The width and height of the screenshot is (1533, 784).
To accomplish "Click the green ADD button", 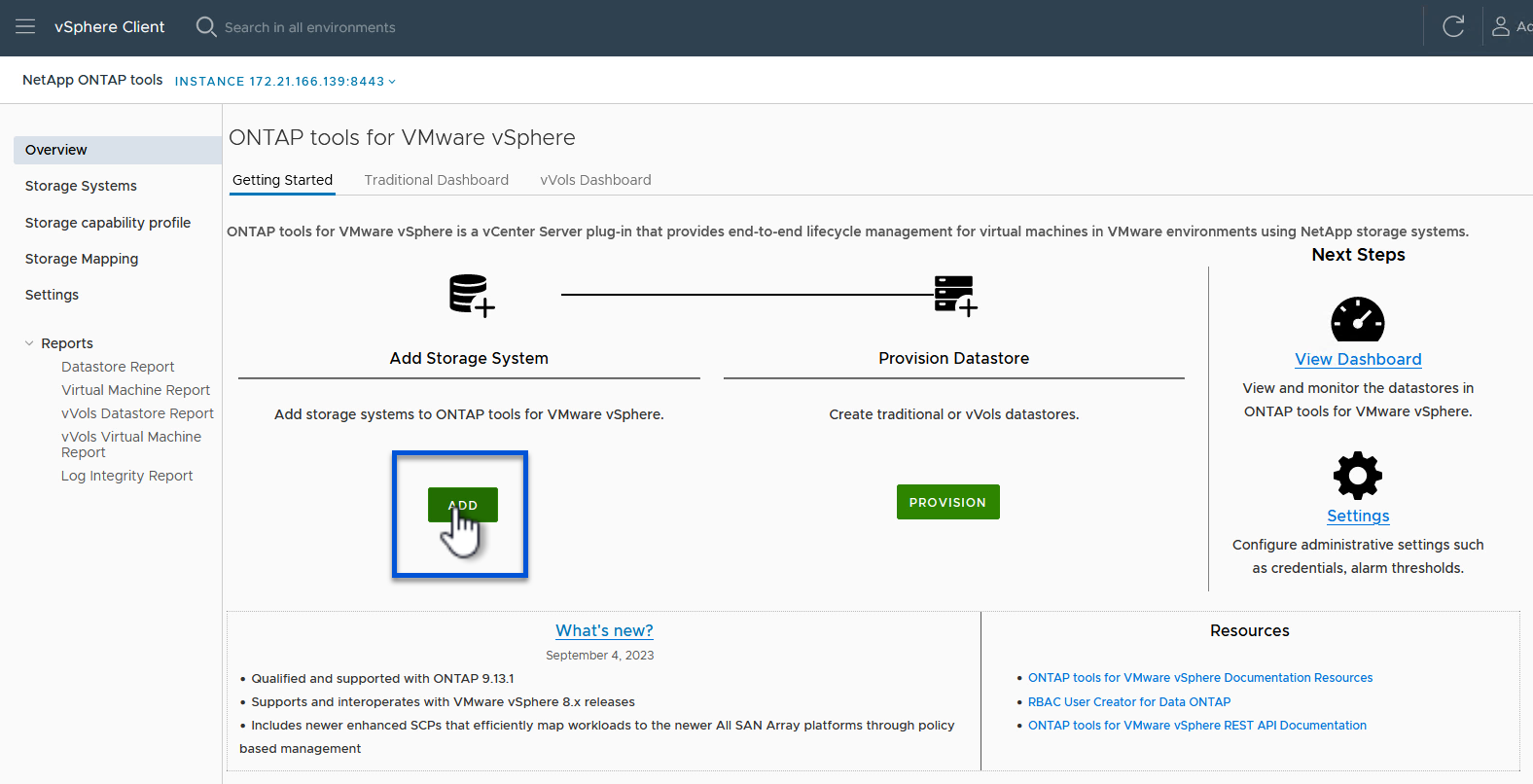I will tap(462, 505).
